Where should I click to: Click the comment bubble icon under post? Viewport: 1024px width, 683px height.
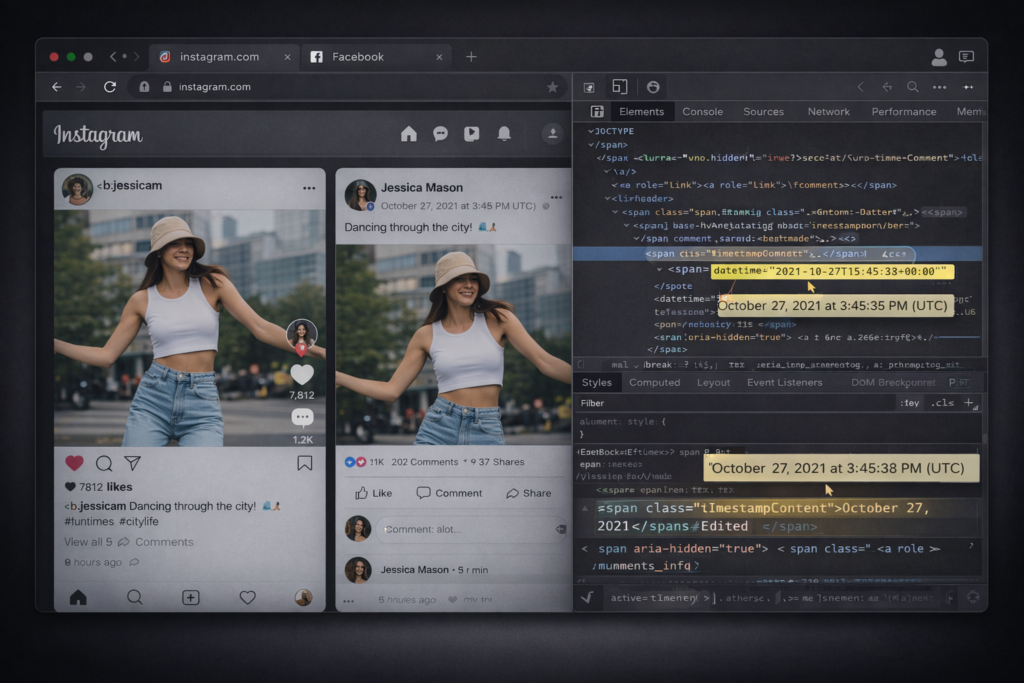[x=104, y=463]
